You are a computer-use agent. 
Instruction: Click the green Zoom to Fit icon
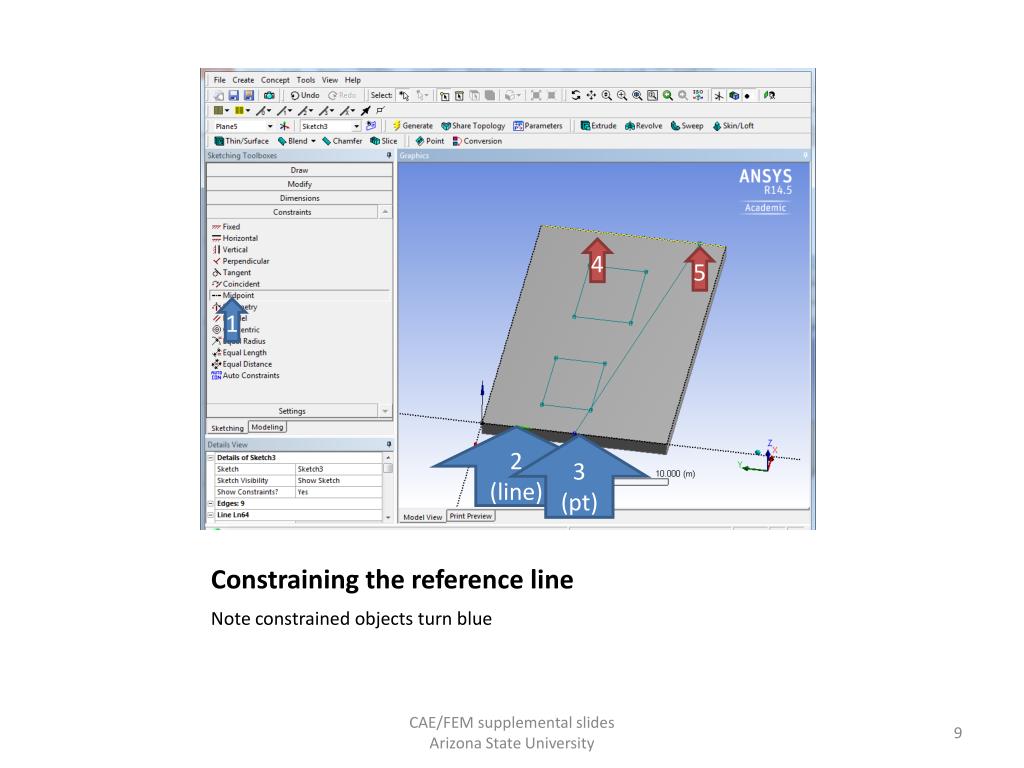click(x=667, y=95)
